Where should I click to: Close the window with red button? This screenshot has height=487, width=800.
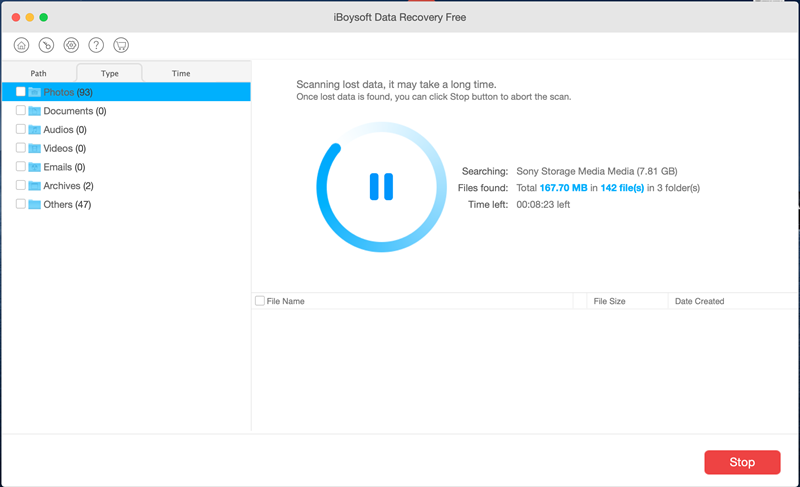pyautogui.click(x=16, y=17)
